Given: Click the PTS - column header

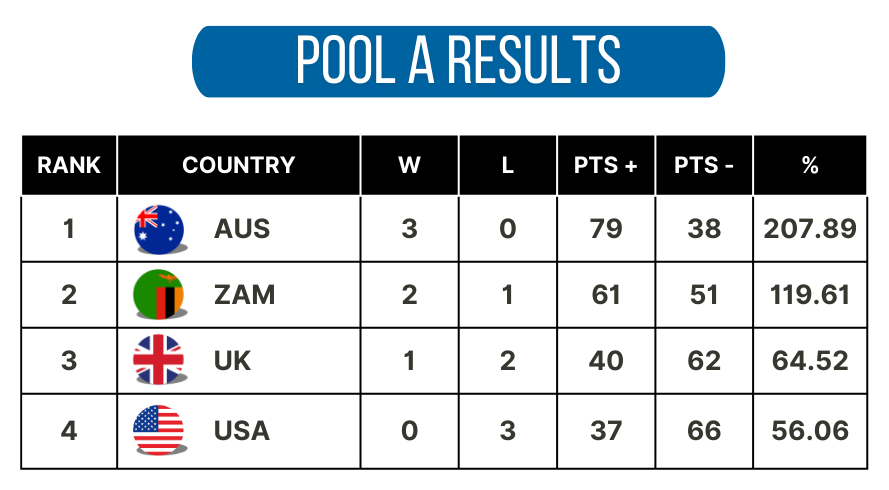Looking at the screenshot, I should [704, 165].
